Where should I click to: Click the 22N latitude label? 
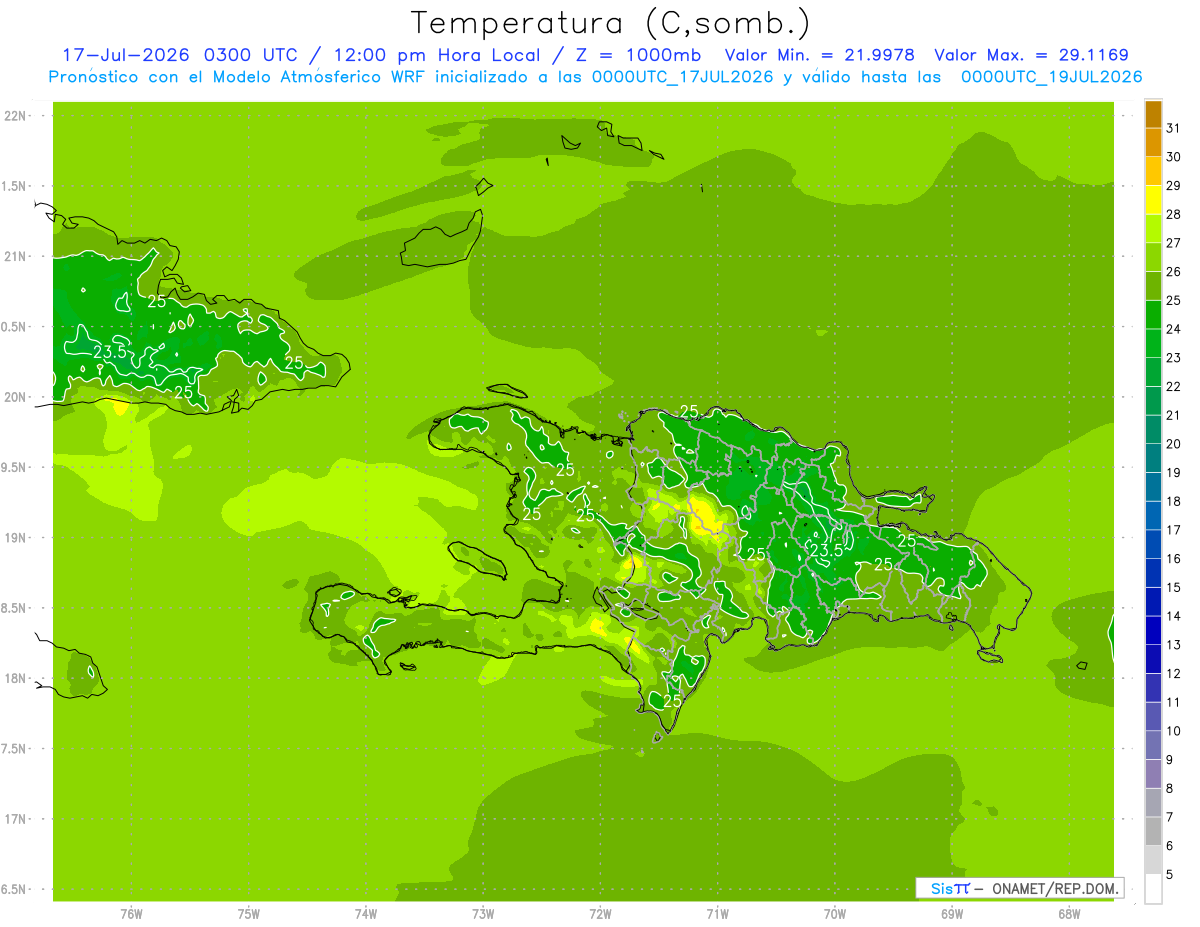point(15,116)
